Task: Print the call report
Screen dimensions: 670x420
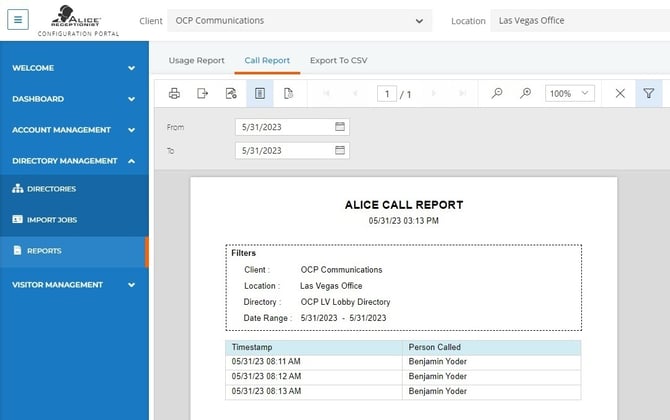Action: 174,93
